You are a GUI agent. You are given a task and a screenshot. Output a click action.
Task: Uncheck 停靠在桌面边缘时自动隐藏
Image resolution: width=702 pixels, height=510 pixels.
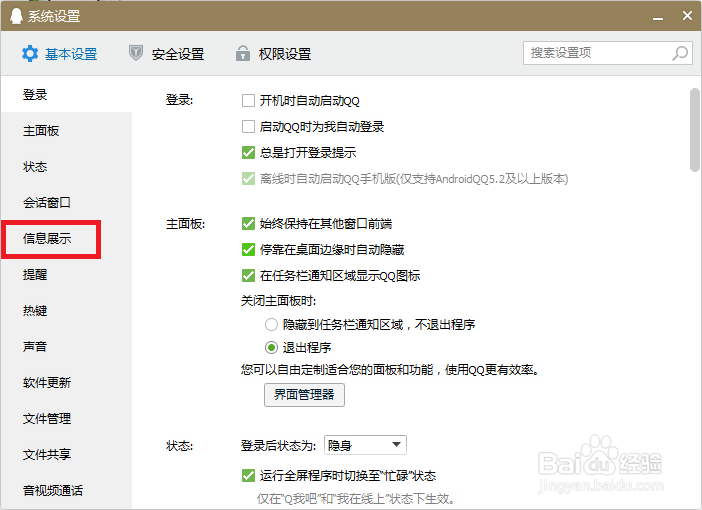pos(248,249)
